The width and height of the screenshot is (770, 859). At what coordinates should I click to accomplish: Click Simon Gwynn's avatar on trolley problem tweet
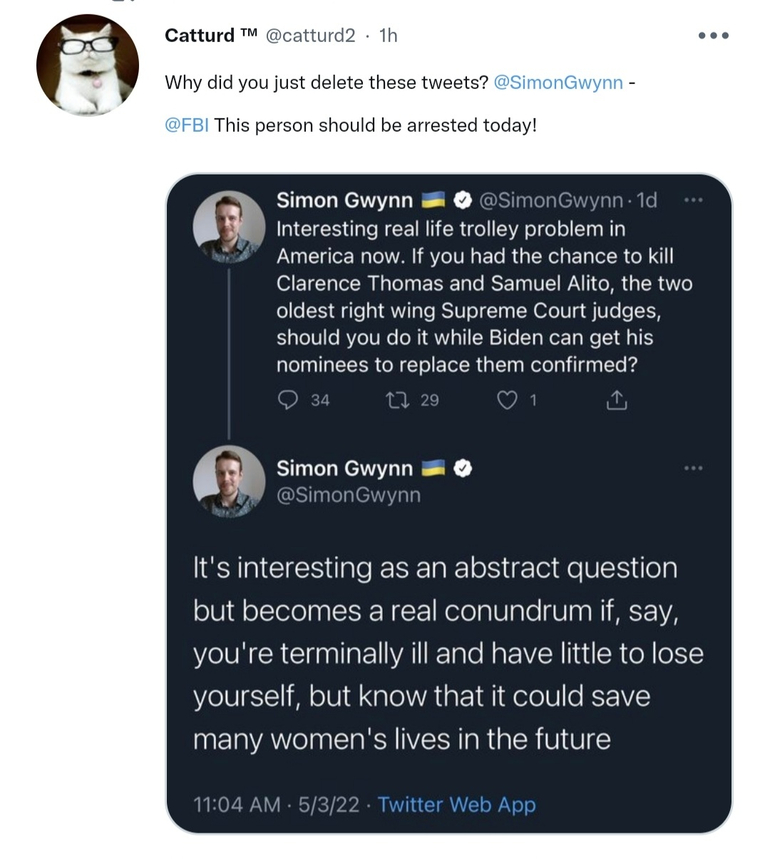pyautogui.click(x=228, y=226)
